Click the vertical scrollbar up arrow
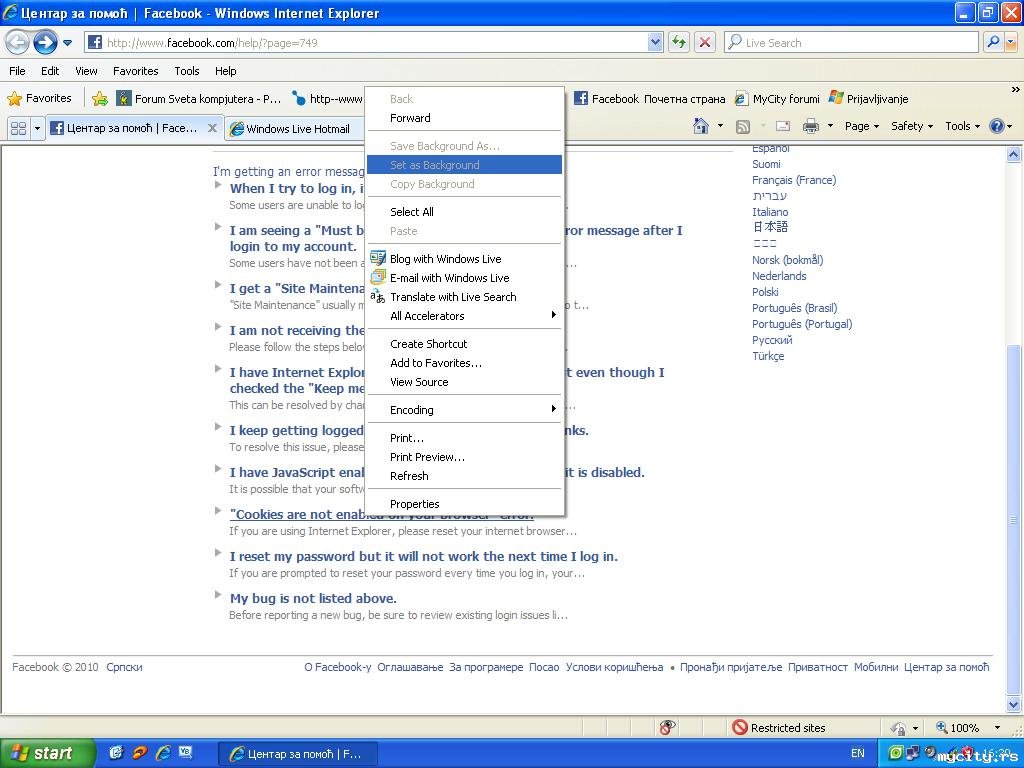The height and width of the screenshot is (768, 1024). pyautogui.click(x=1014, y=154)
